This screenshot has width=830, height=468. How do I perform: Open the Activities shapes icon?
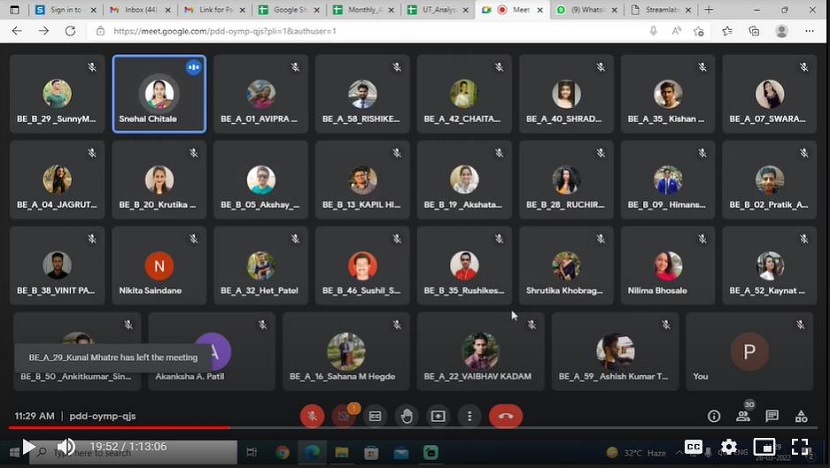[x=801, y=416]
